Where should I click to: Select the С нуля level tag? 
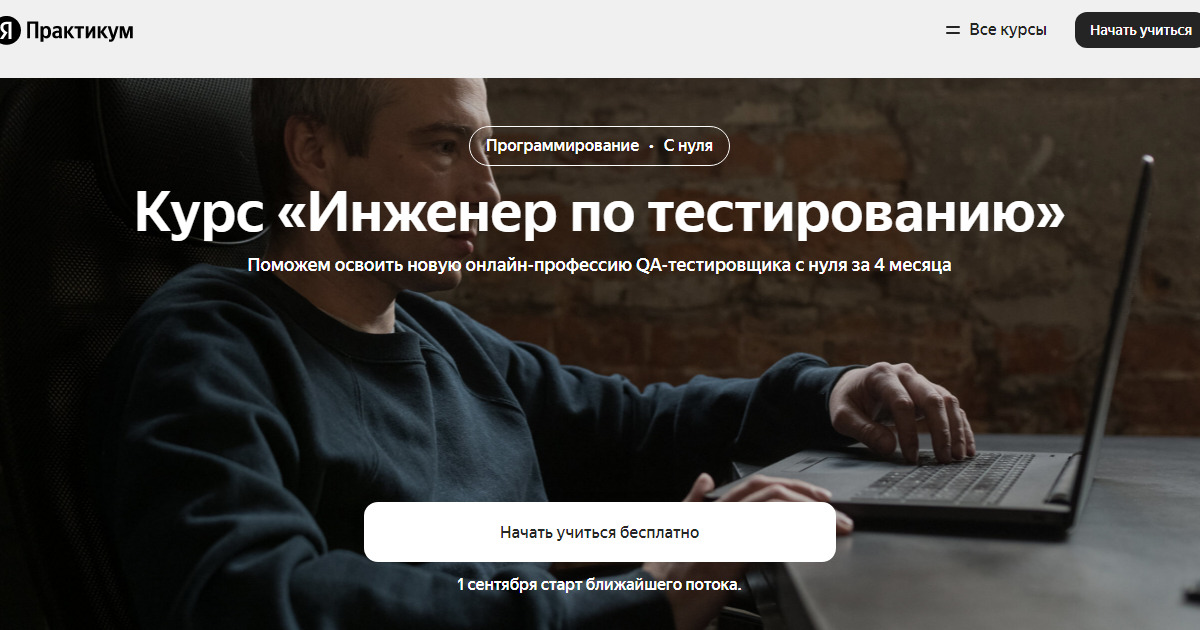pyautogui.click(x=688, y=146)
